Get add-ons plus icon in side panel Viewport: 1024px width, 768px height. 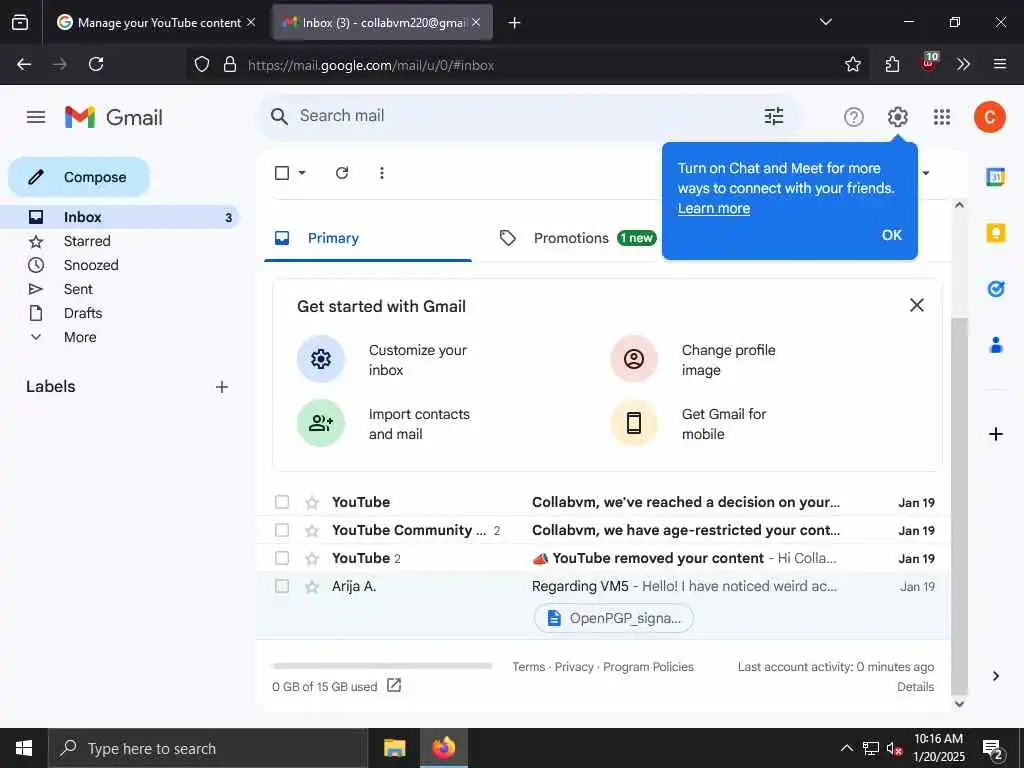[x=995, y=434]
